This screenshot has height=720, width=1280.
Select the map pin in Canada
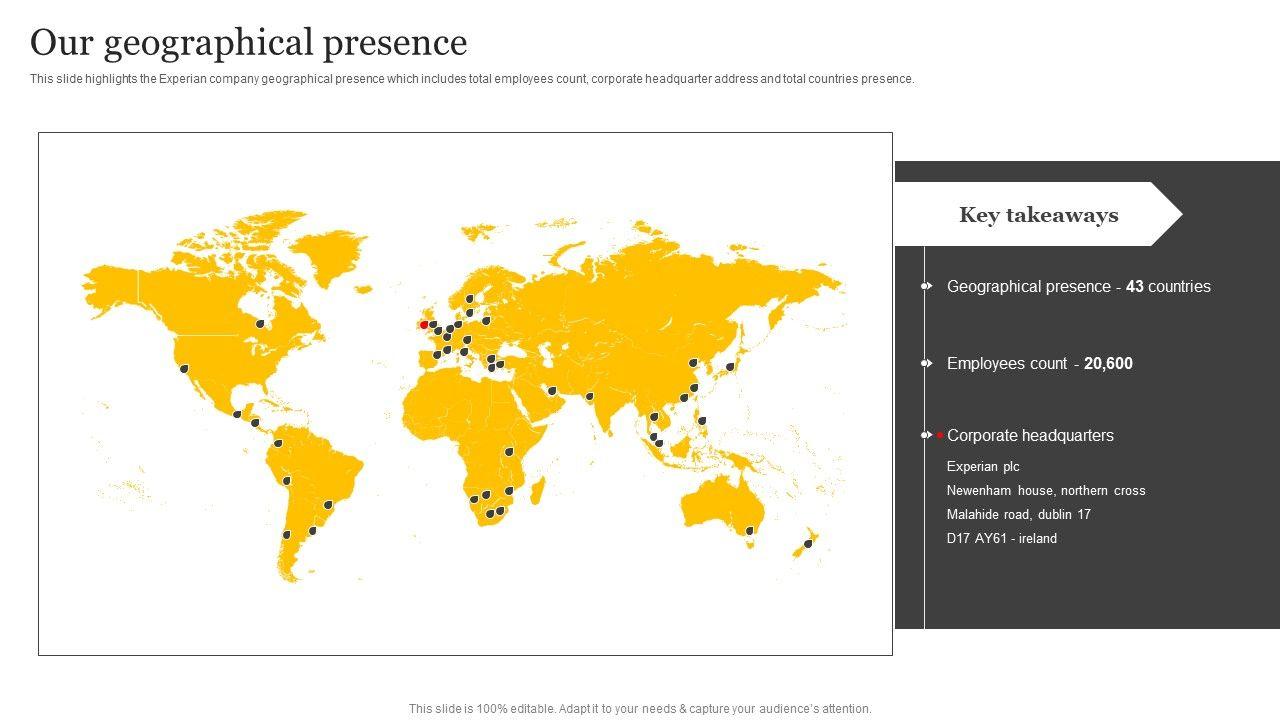pos(260,324)
